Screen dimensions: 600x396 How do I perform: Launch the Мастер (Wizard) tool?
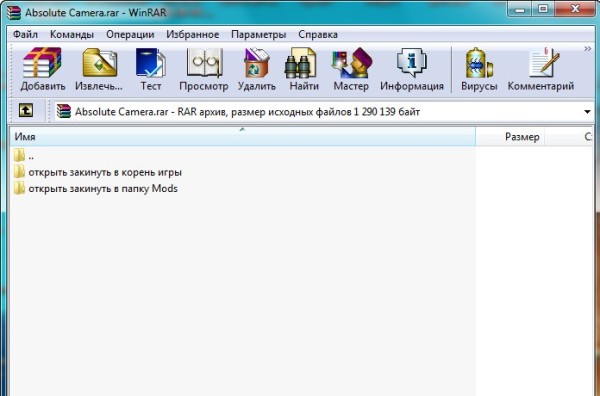pyautogui.click(x=351, y=69)
